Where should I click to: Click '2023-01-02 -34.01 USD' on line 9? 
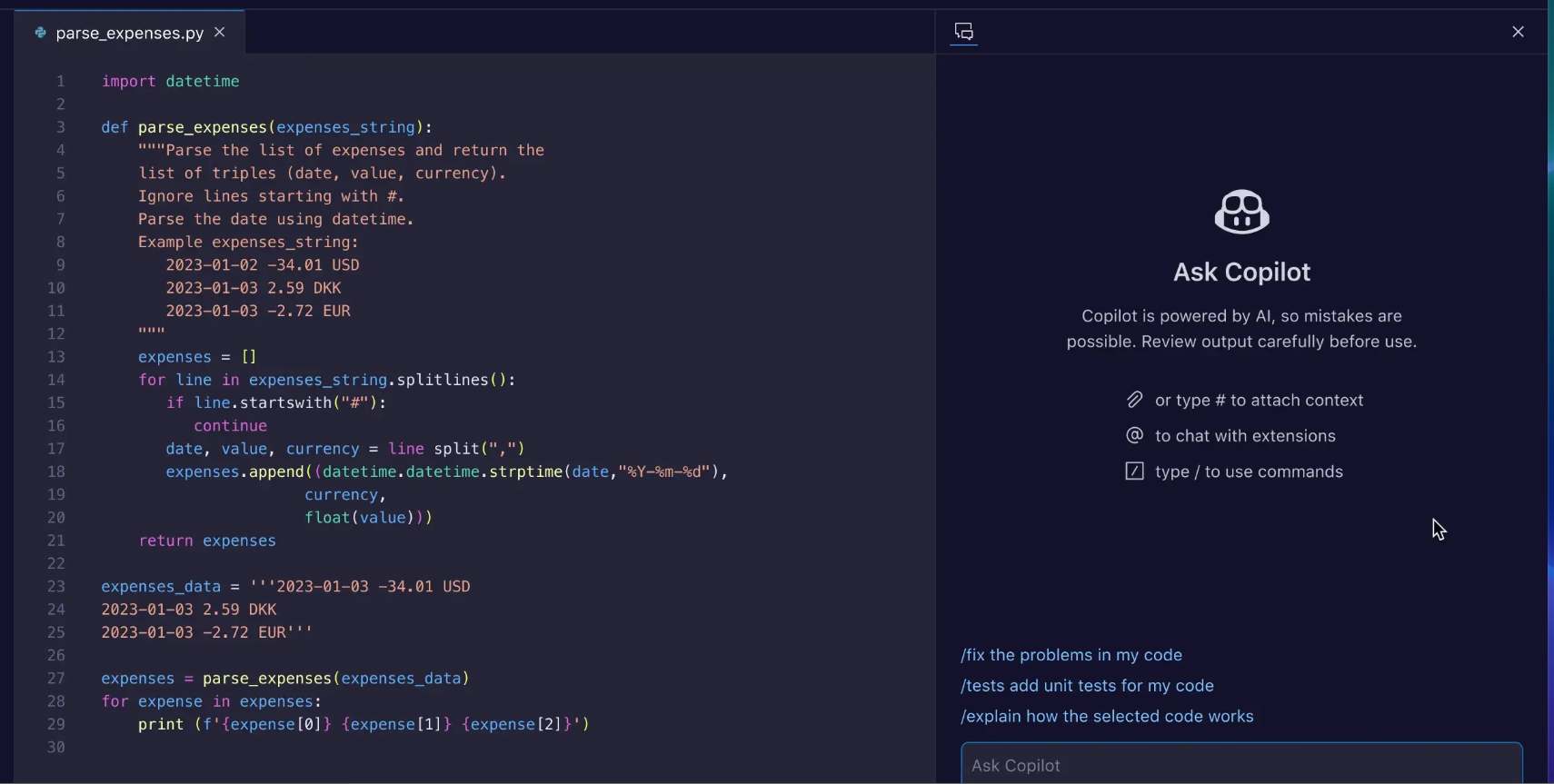click(x=263, y=265)
